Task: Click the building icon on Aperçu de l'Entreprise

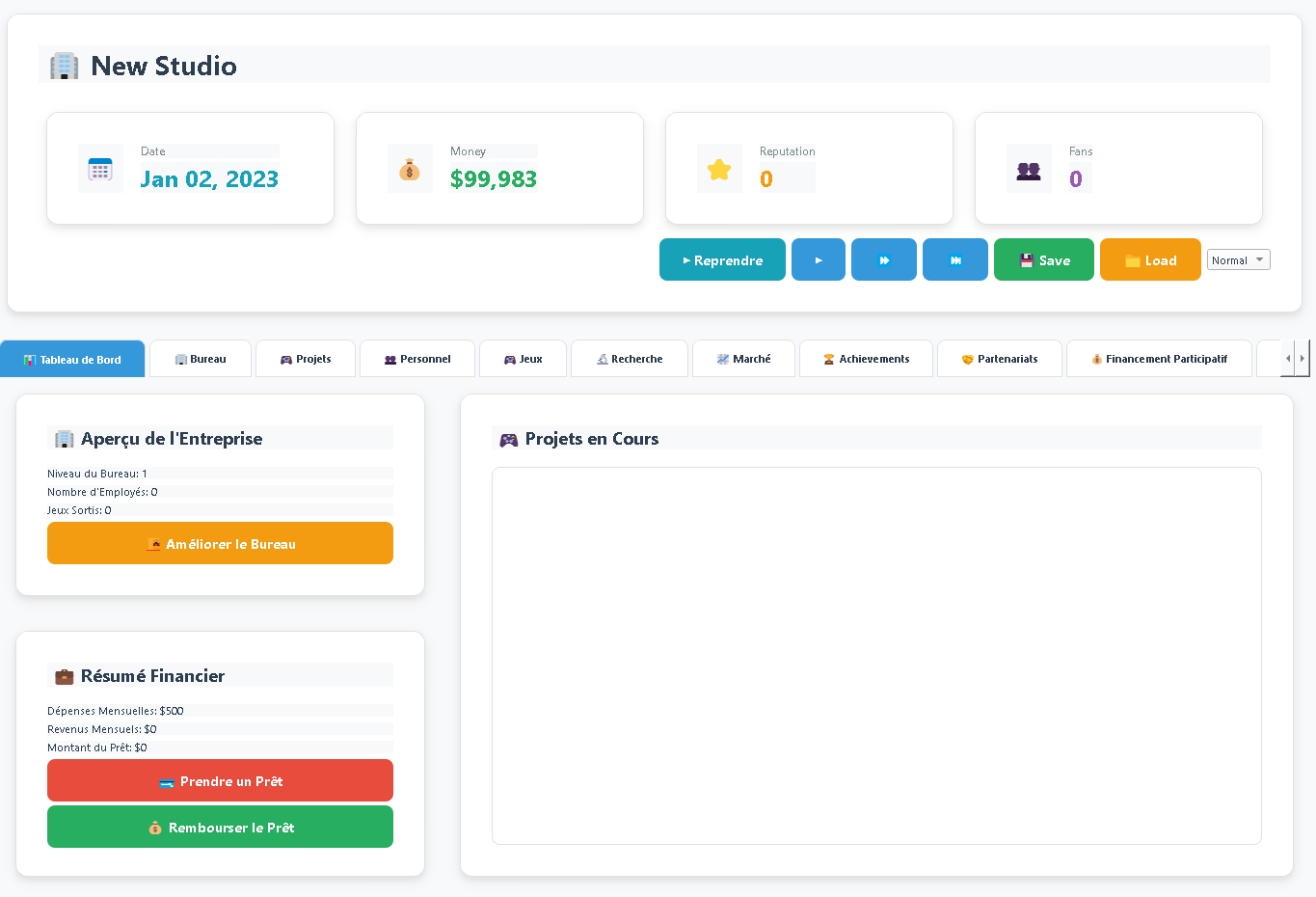Action: (64, 438)
